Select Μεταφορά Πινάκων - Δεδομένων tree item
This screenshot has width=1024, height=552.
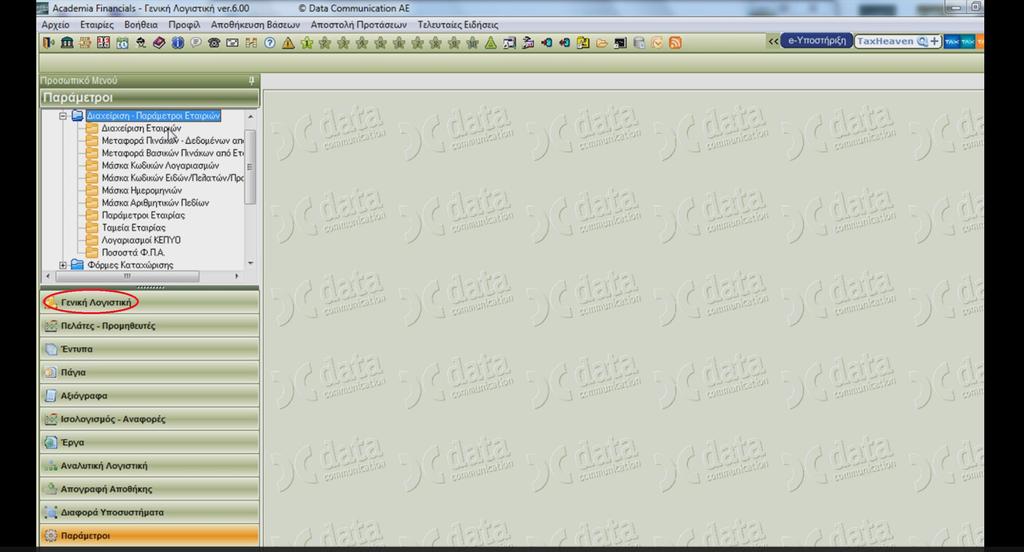(x=172, y=140)
